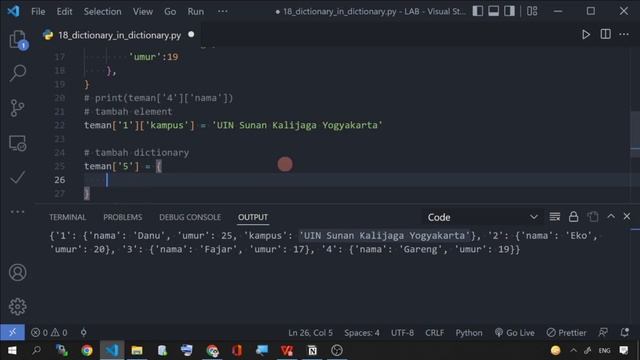Toggle primary side bar layout icon
The height and width of the screenshot is (360, 640).
pos(478,11)
